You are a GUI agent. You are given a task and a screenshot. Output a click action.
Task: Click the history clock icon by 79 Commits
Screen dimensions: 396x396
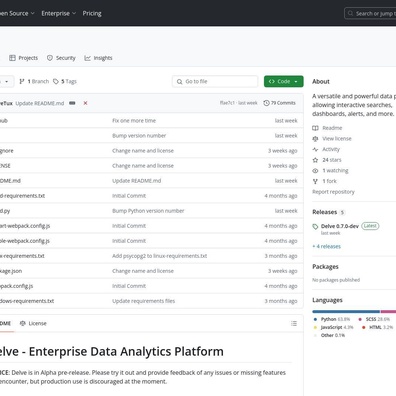(266, 103)
